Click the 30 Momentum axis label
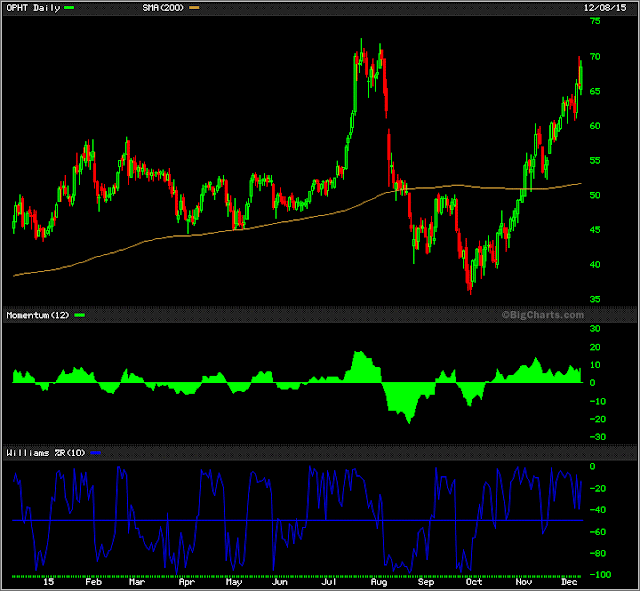The height and width of the screenshot is (591, 640). pos(595,329)
